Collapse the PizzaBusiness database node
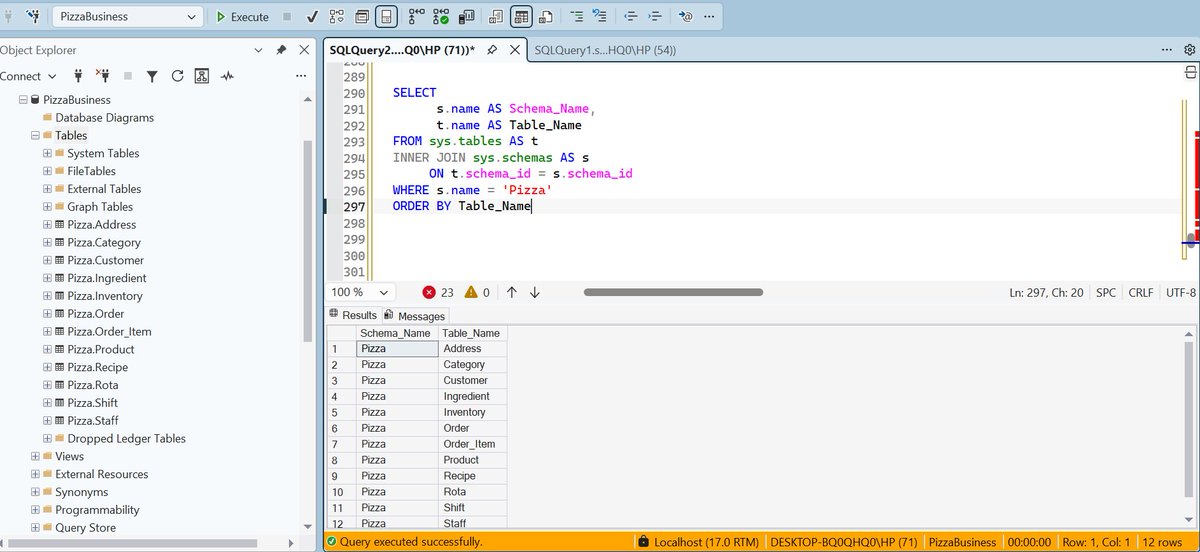This screenshot has width=1200, height=552. pyautogui.click(x=23, y=100)
